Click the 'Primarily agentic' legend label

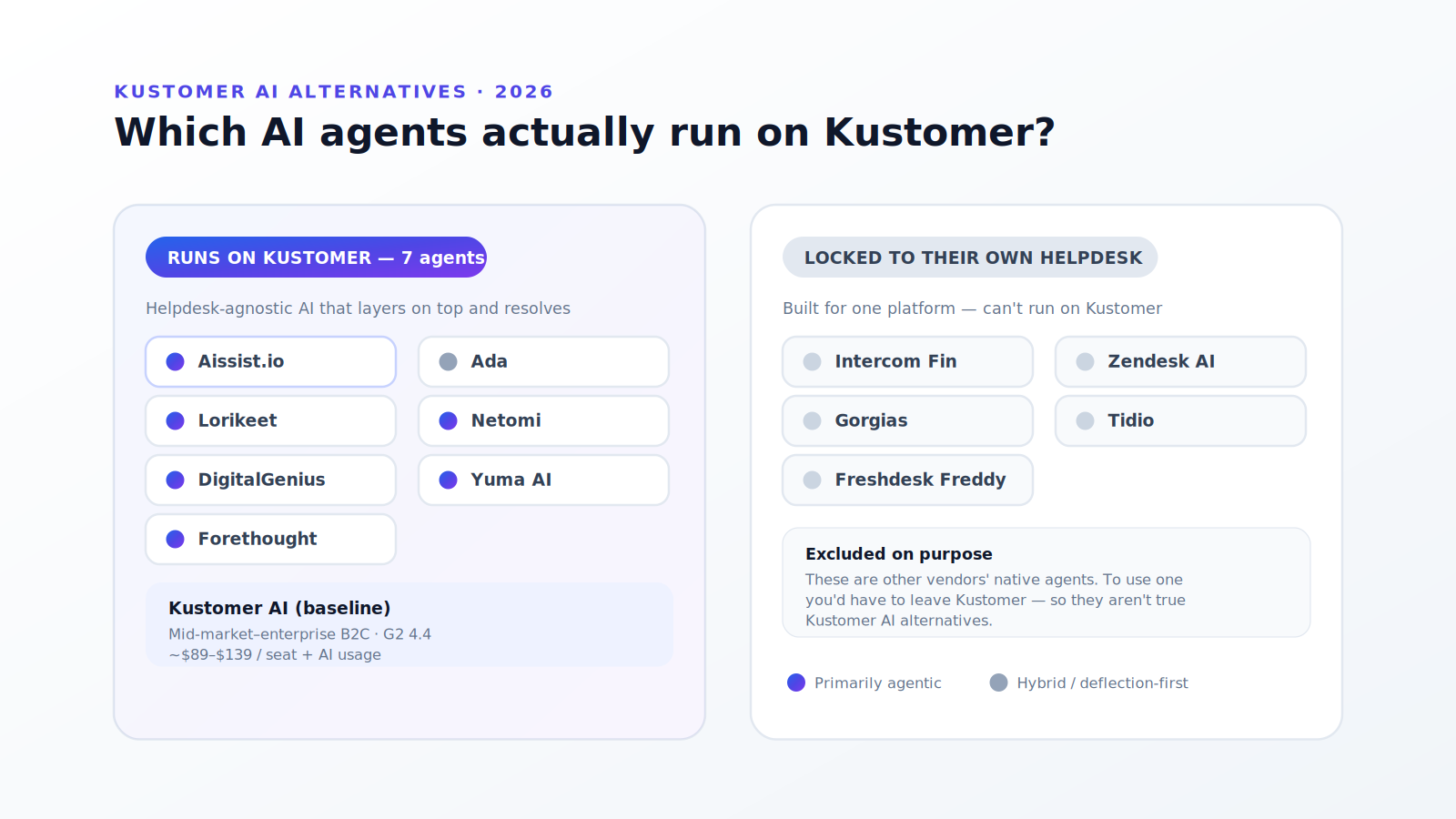click(878, 683)
